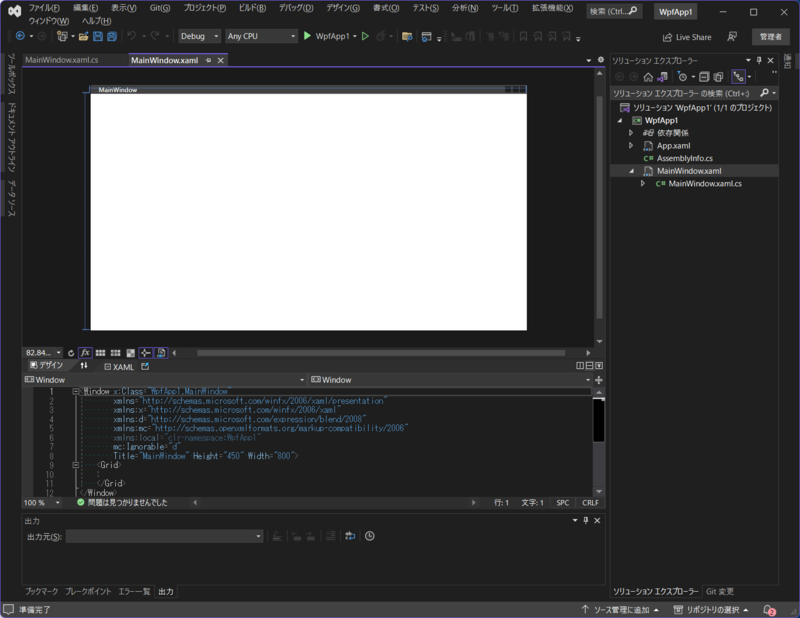Switch to デザイン tab

46,365
